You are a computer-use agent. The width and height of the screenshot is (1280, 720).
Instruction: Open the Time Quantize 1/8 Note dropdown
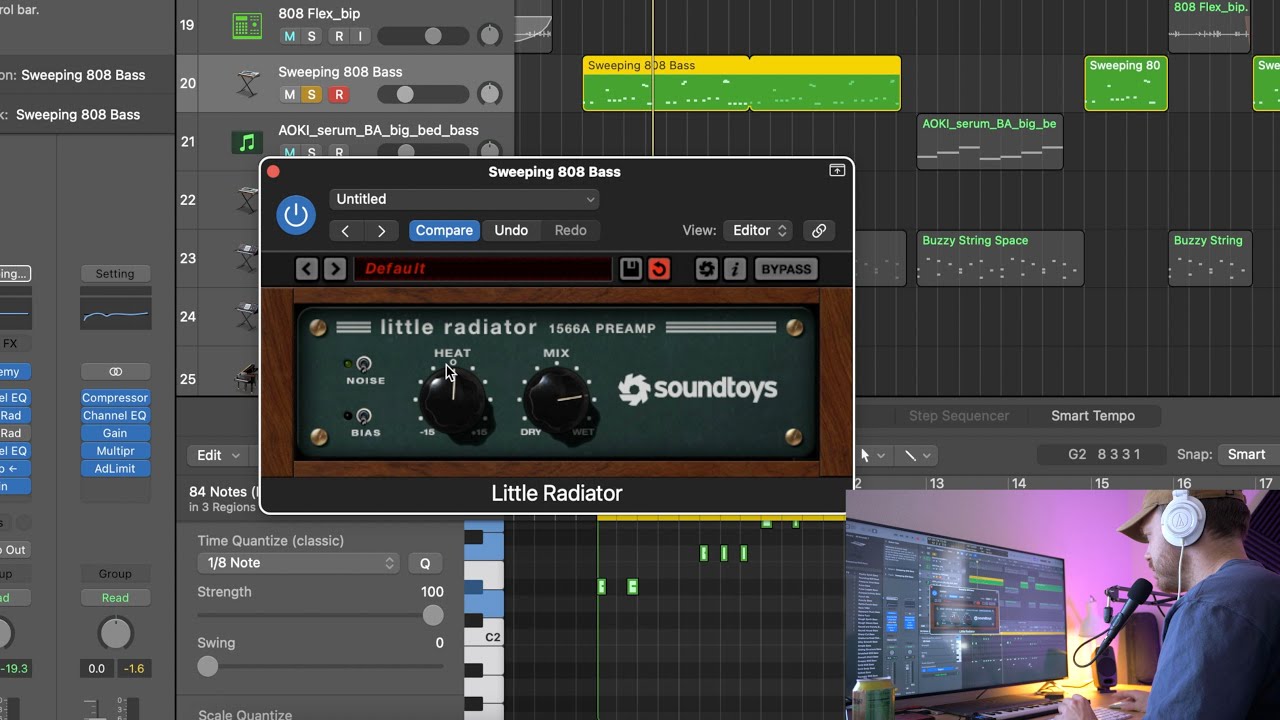coord(299,563)
